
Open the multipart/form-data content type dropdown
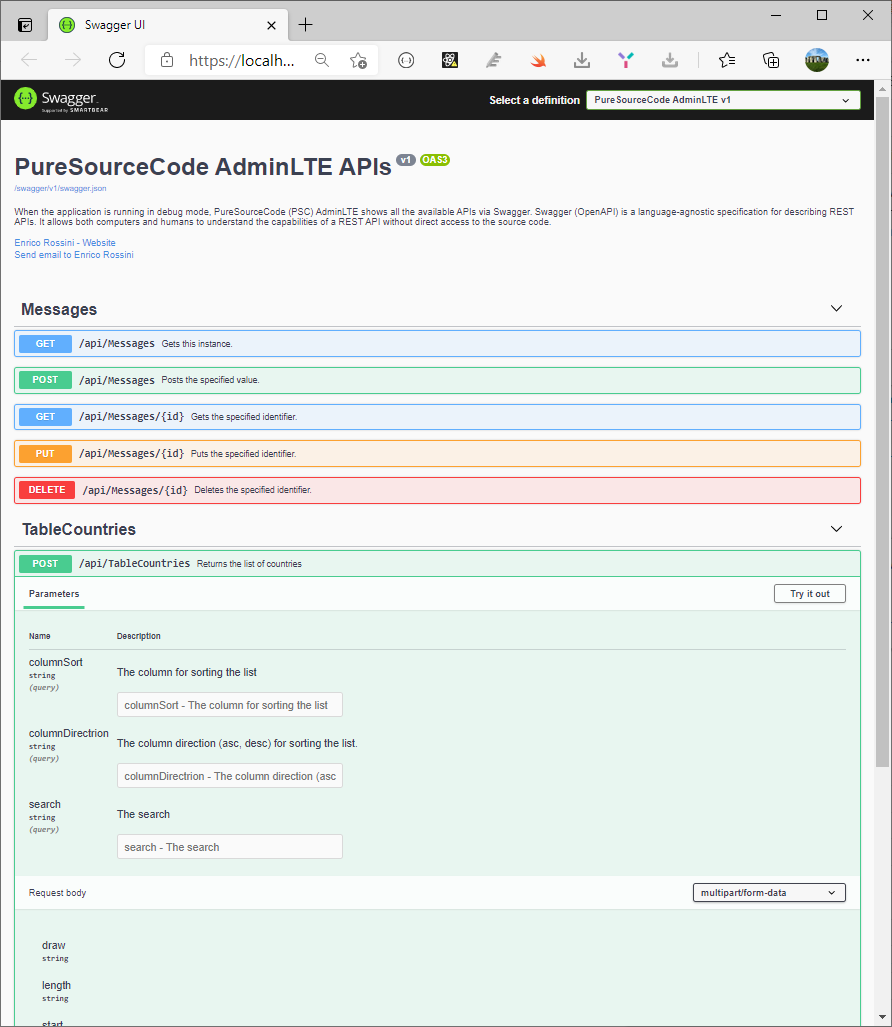click(x=769, y=893)
